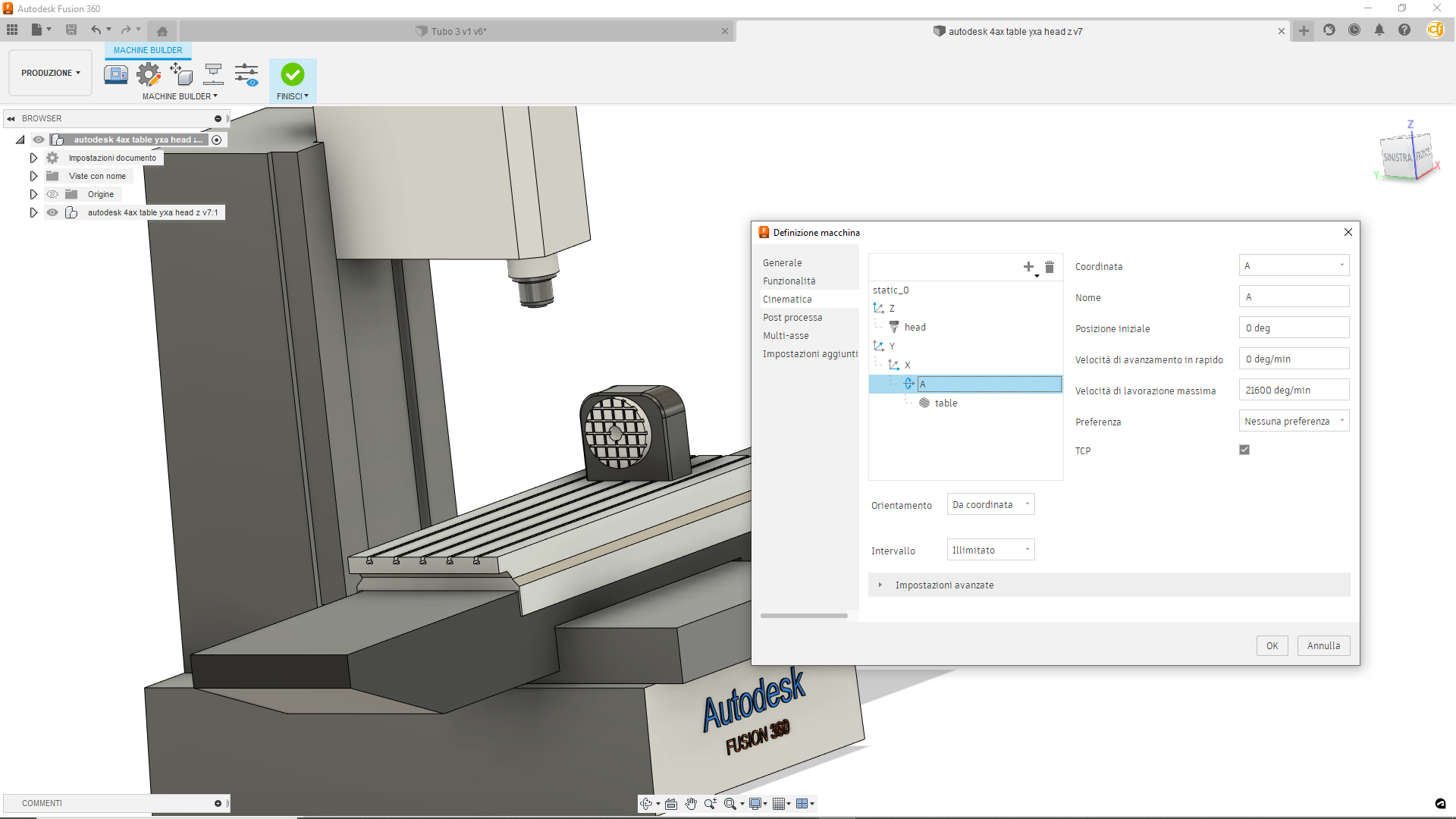Screen dimensions: 1456x819
Task: Open the Coordinata dropdown showing A
Action: pyautogui.click(x=1294, y=265)
